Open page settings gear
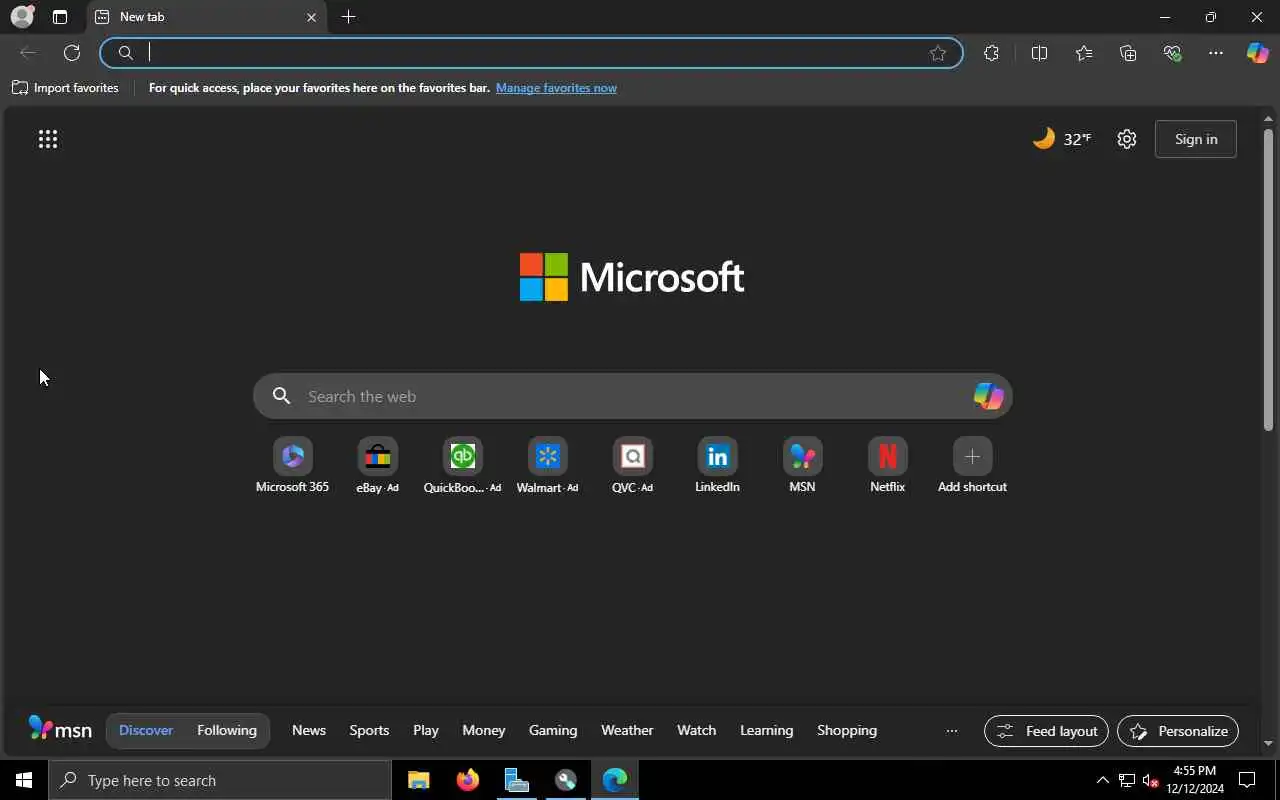1280x800 pixels. coord(1127,139)
